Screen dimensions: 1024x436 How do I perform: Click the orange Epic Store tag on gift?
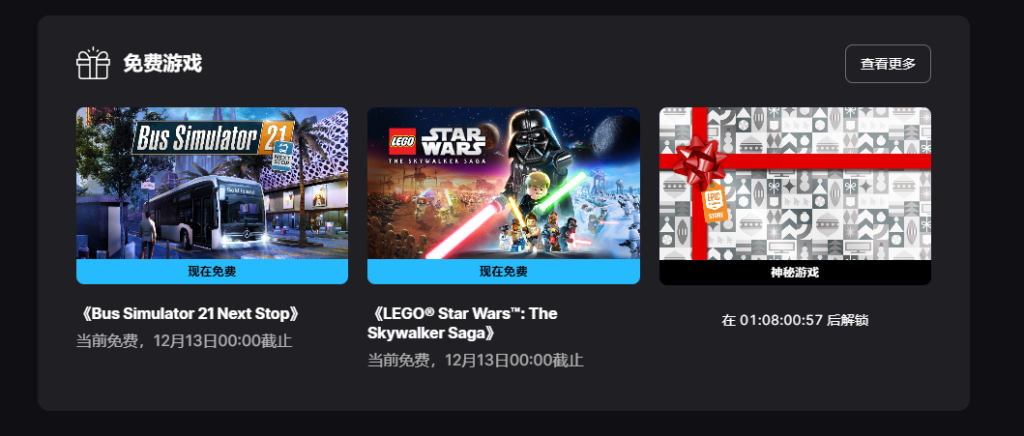[x=713, y=202]
